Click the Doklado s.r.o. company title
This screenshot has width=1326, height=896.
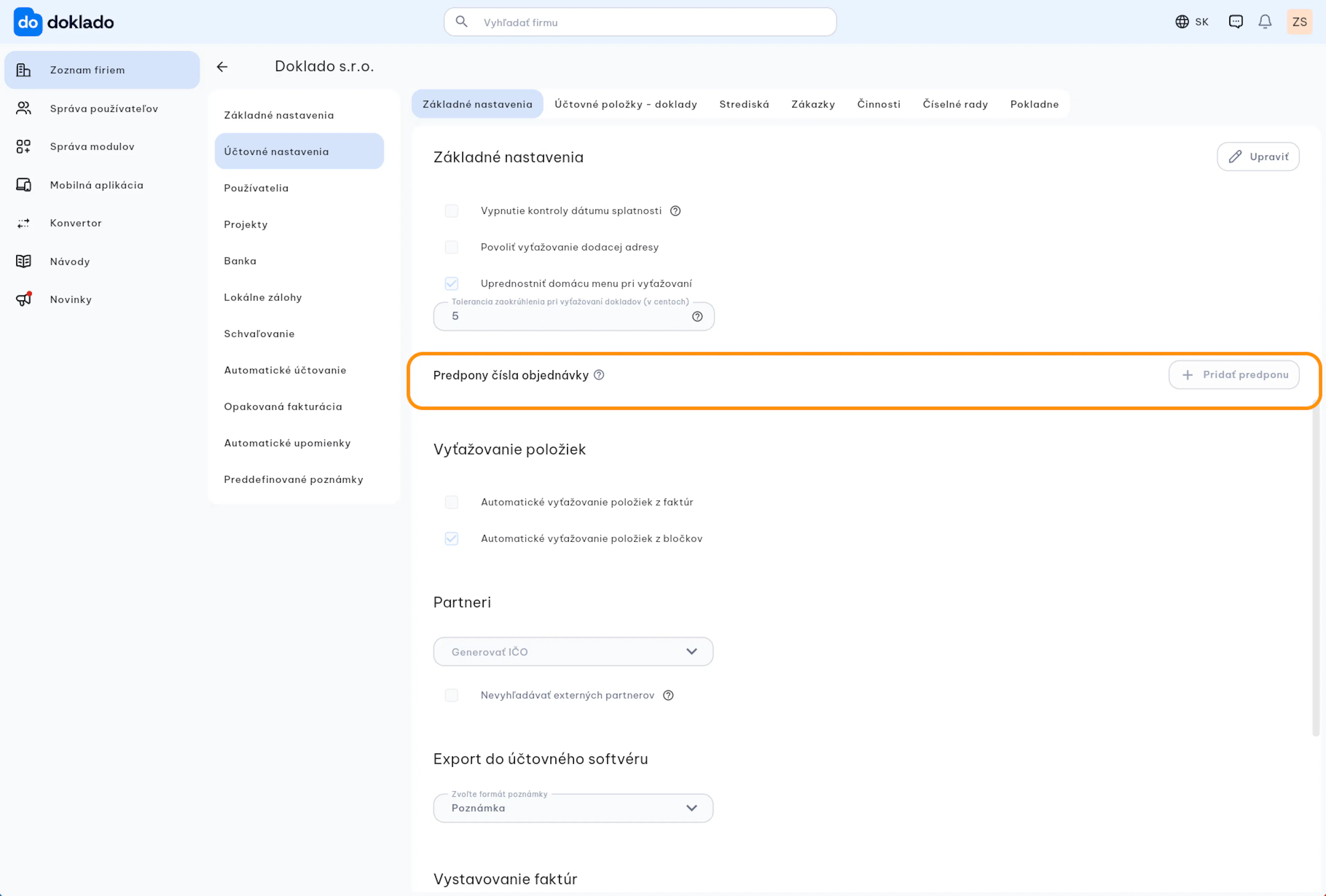(x=324, y=66)
